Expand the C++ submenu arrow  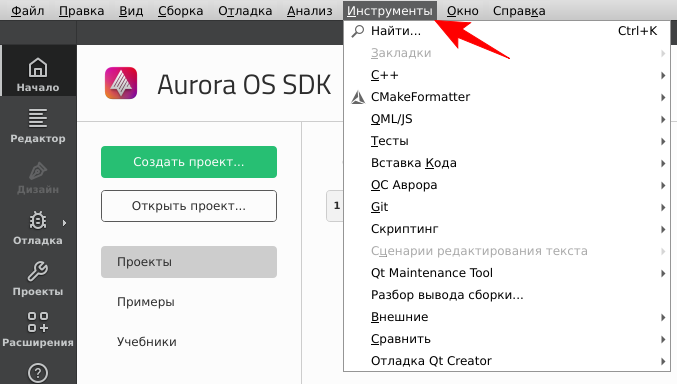[663, 76]
